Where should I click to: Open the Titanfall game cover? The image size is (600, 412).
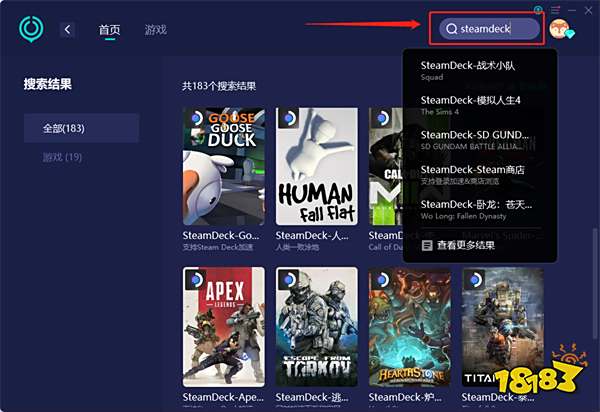503,327
